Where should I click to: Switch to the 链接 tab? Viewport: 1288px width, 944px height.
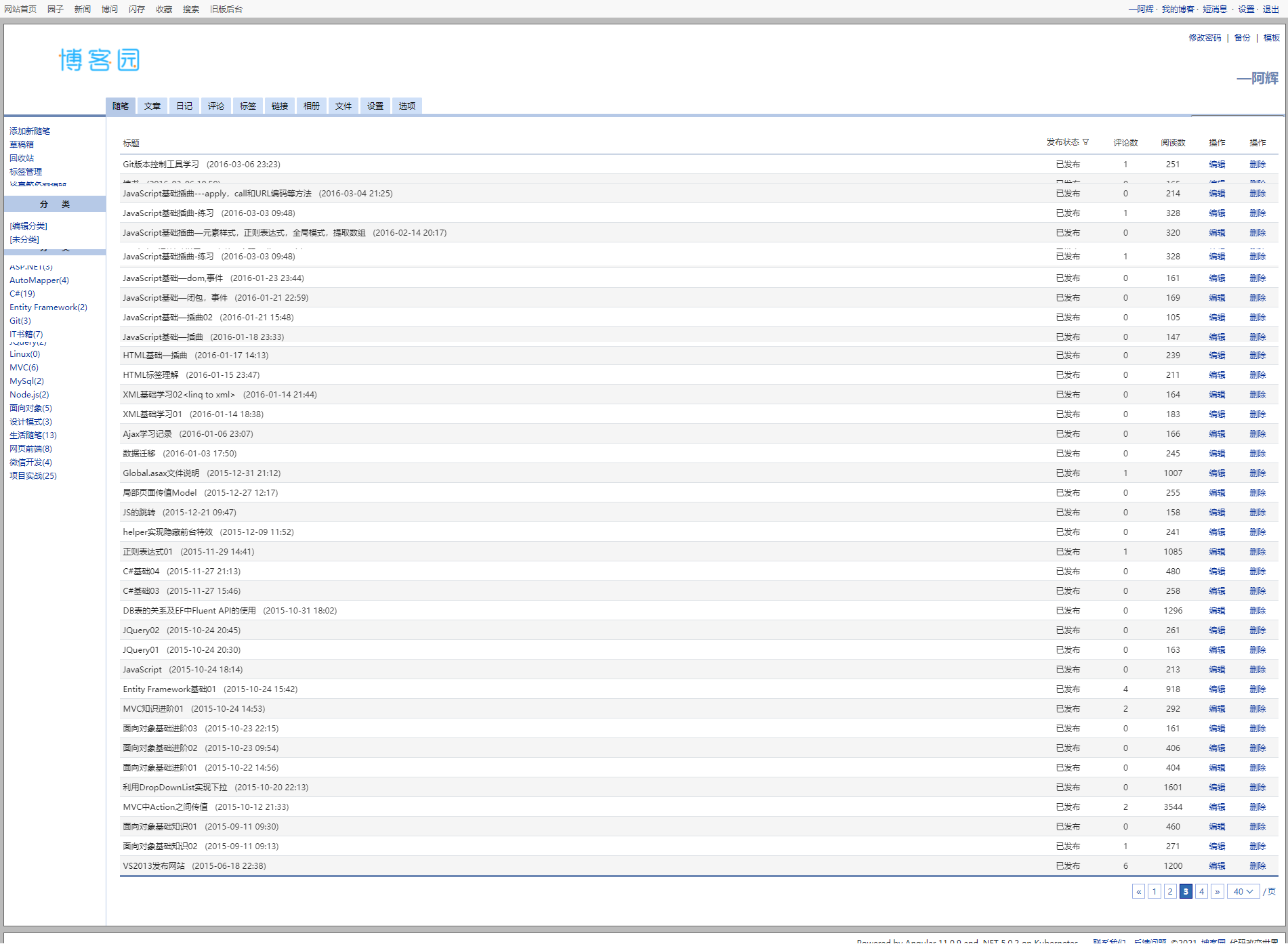click(280, 106)
